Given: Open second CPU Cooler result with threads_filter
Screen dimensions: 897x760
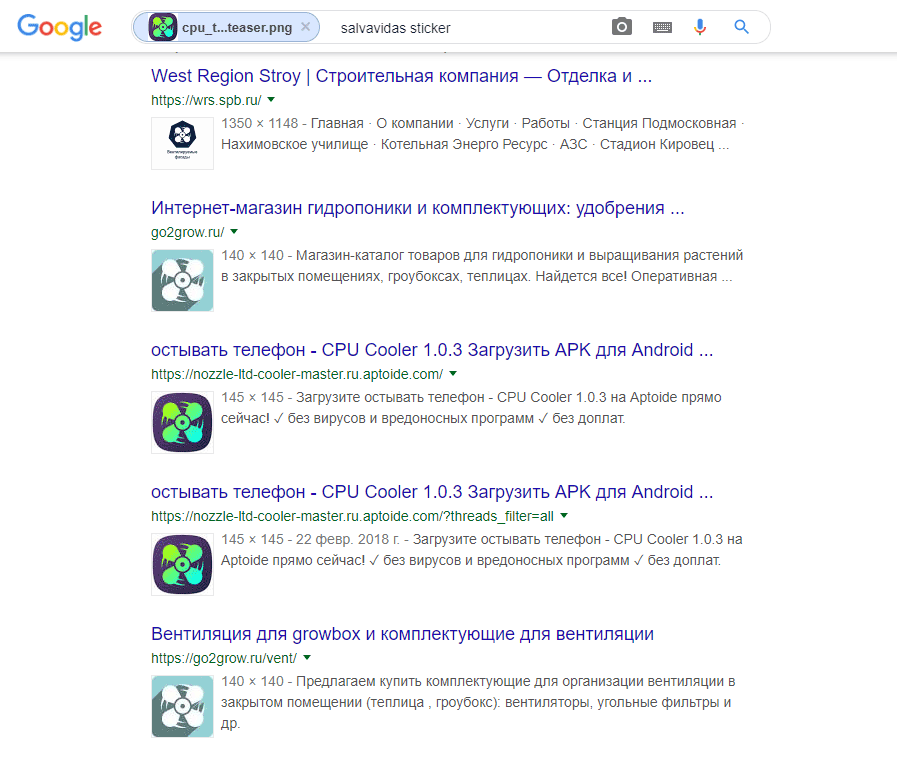Looking at the screenshot, I should click(432, 492).
